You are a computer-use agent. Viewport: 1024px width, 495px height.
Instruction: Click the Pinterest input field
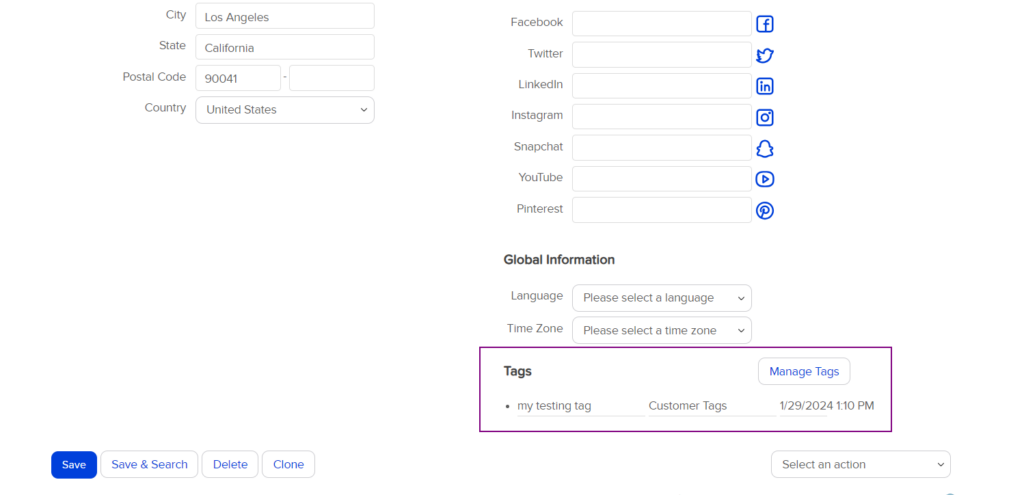point(662,210)
